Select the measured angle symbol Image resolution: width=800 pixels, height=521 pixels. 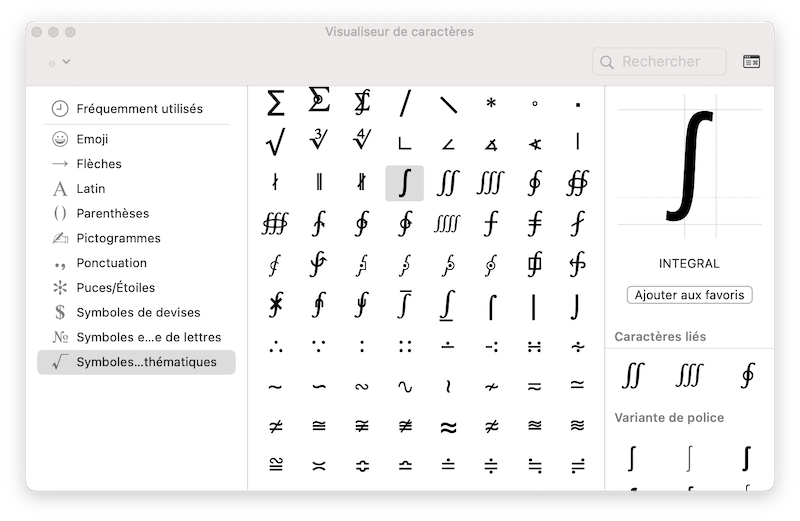point(491,145)
